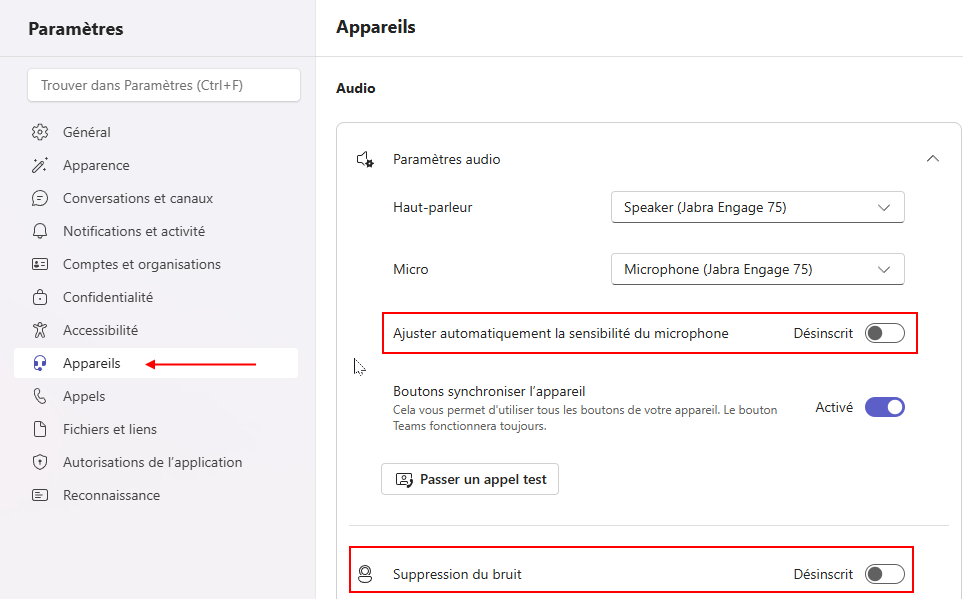The height and width of the screenshot is (599, 963).
Task: Select the Appareils settings entry
Action: coord(156,363)
